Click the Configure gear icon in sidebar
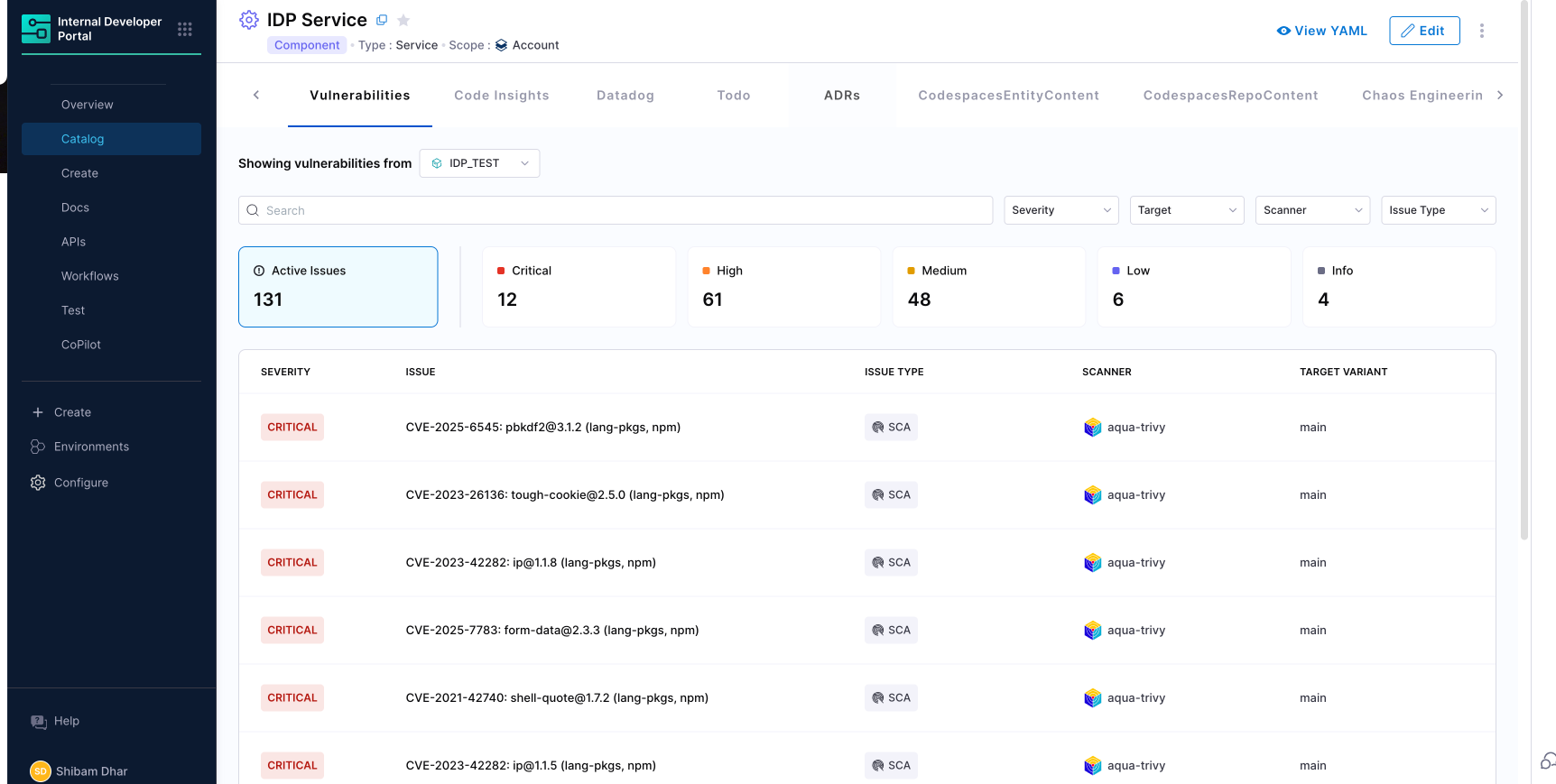 point(38,483)
